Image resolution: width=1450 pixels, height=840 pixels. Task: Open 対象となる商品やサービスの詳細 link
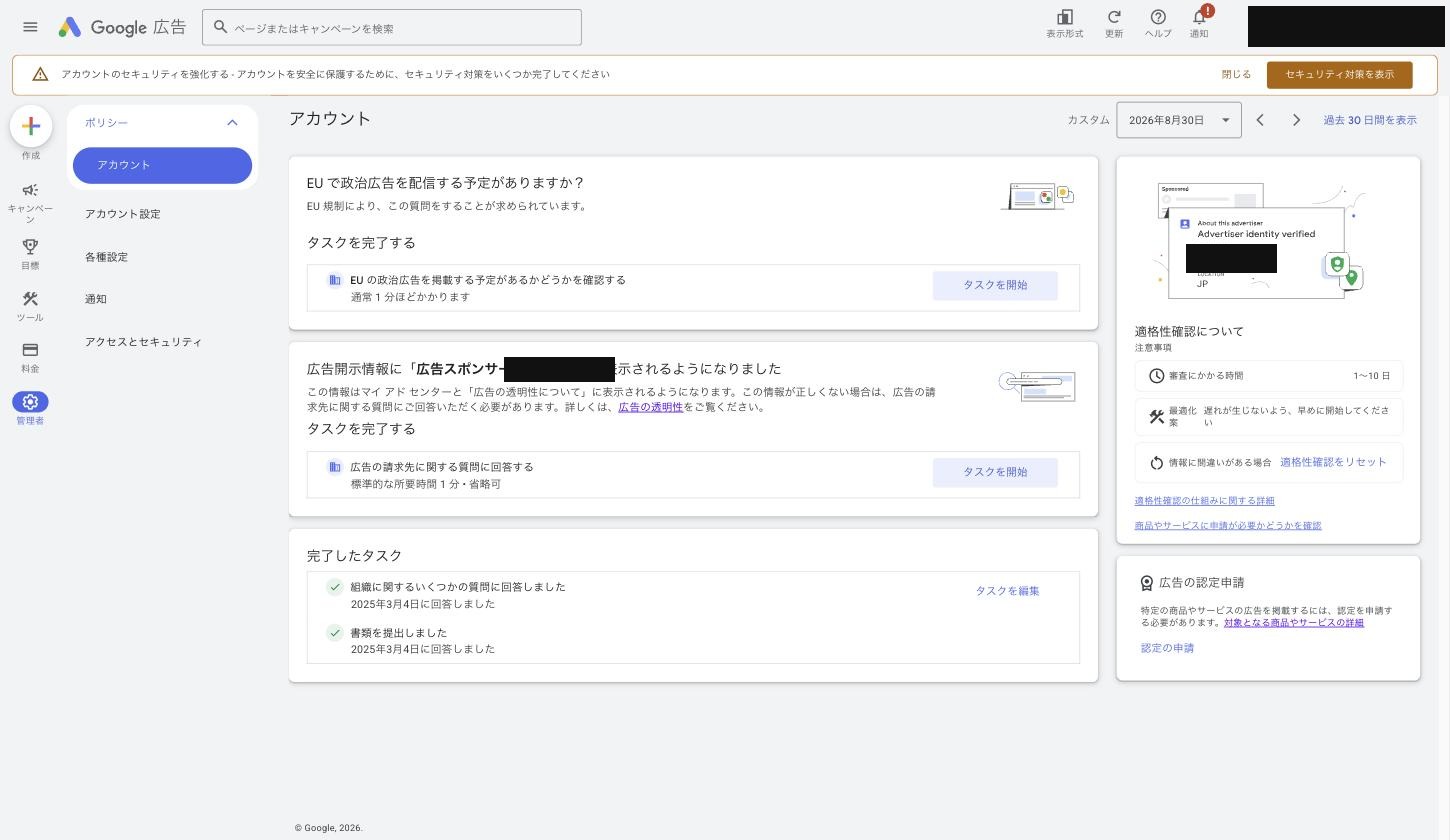click(1294, 623)
